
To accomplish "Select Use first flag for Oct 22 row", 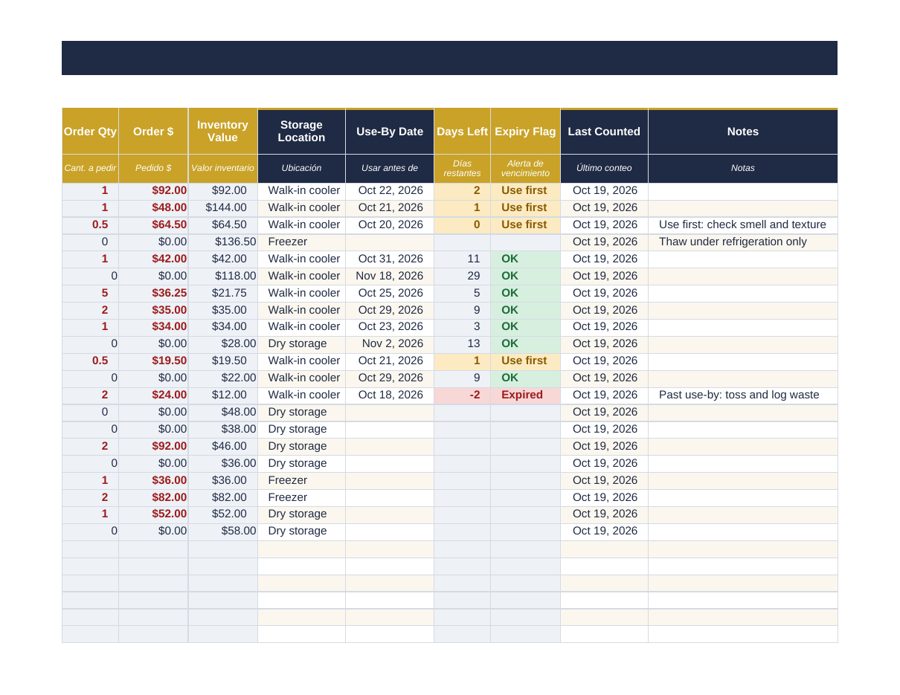I will [x=525, y=191].
